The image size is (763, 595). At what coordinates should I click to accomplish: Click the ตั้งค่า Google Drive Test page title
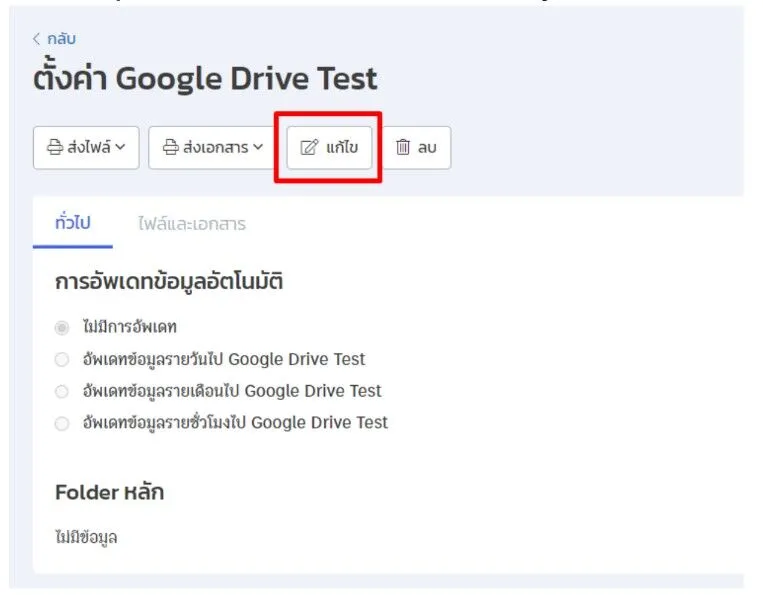pos(205,78)
